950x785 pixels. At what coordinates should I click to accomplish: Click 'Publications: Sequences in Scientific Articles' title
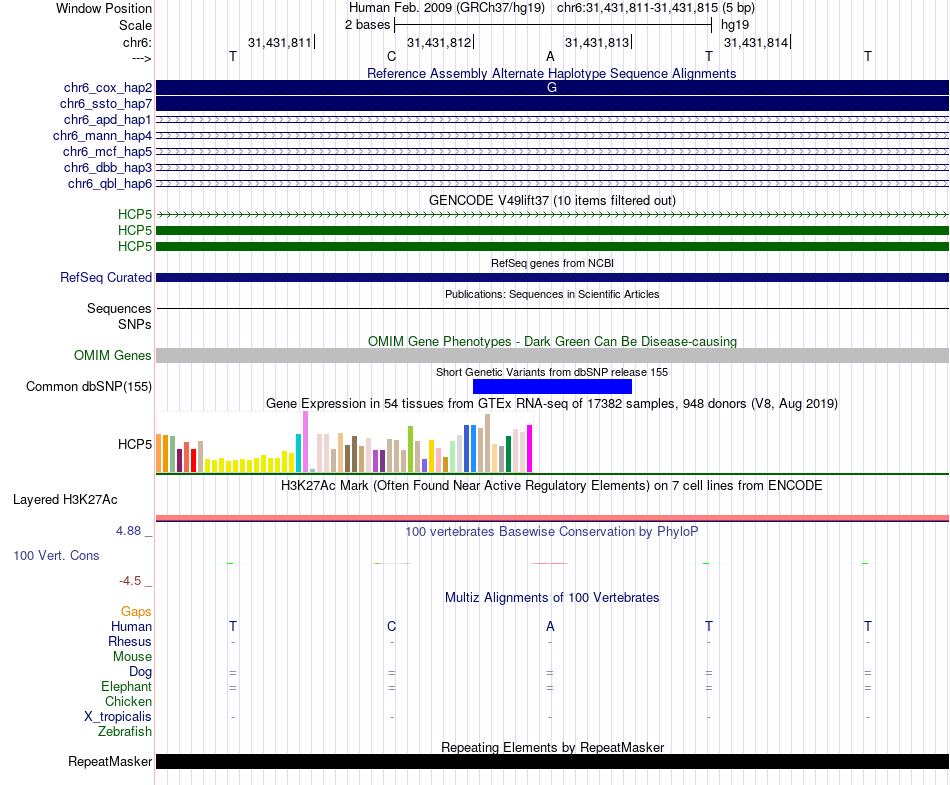point(552,294)
